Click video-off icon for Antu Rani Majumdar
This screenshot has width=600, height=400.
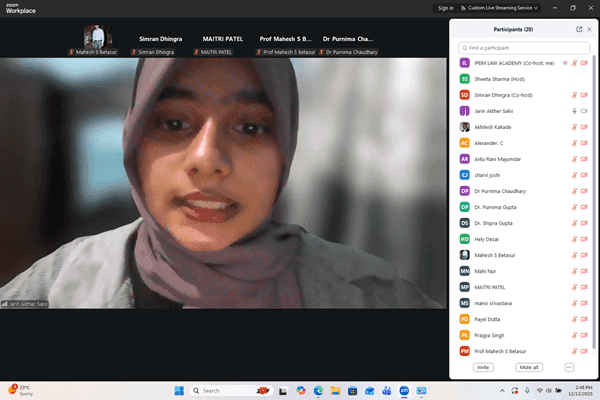584,159
